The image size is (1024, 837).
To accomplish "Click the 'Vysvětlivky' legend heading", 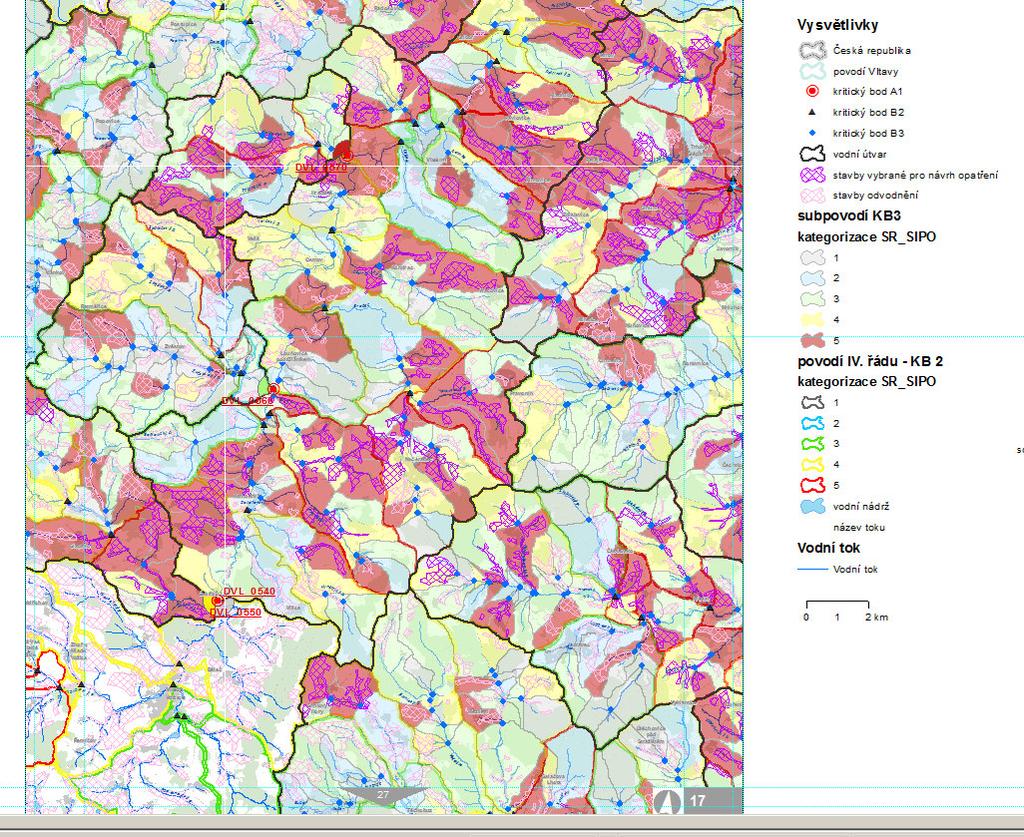I will click(837, 25).
